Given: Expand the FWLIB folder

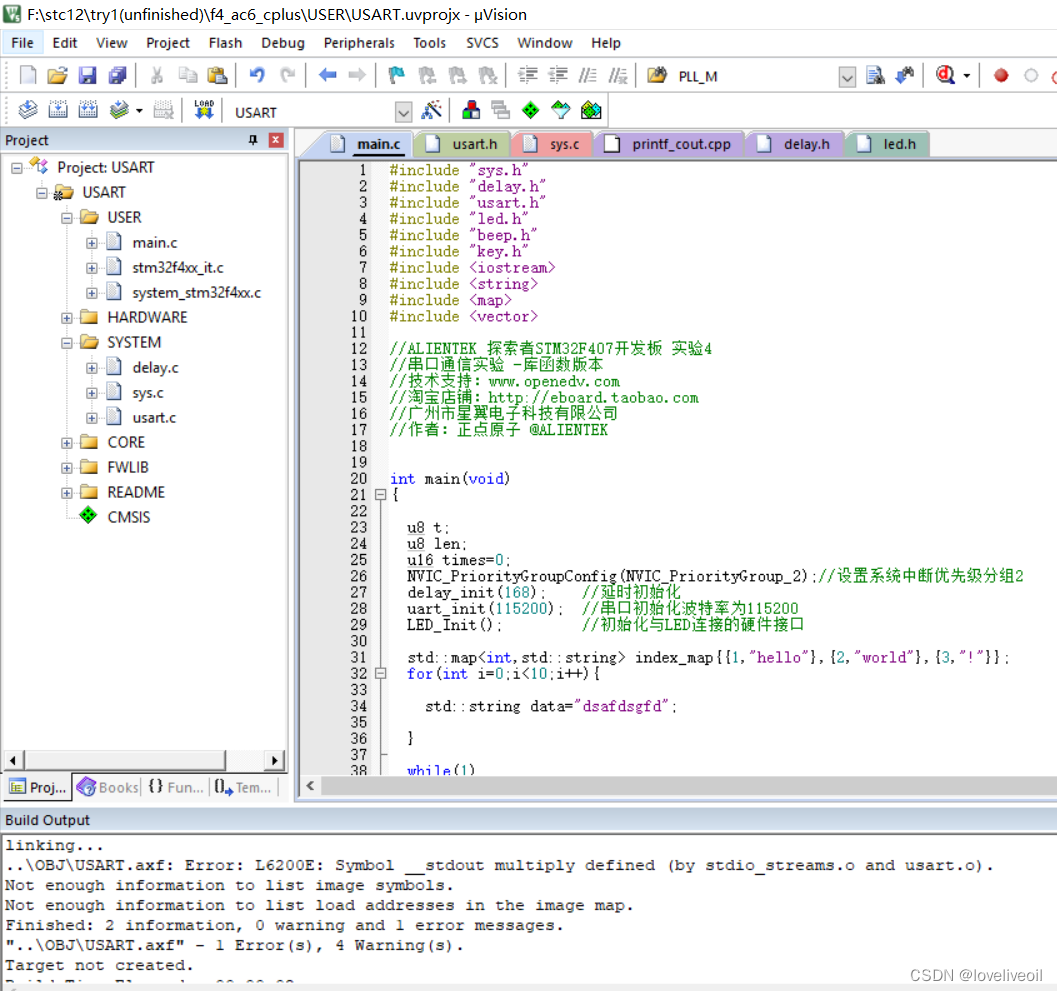Looking at the screenshot, I should [x=67, y=468].
